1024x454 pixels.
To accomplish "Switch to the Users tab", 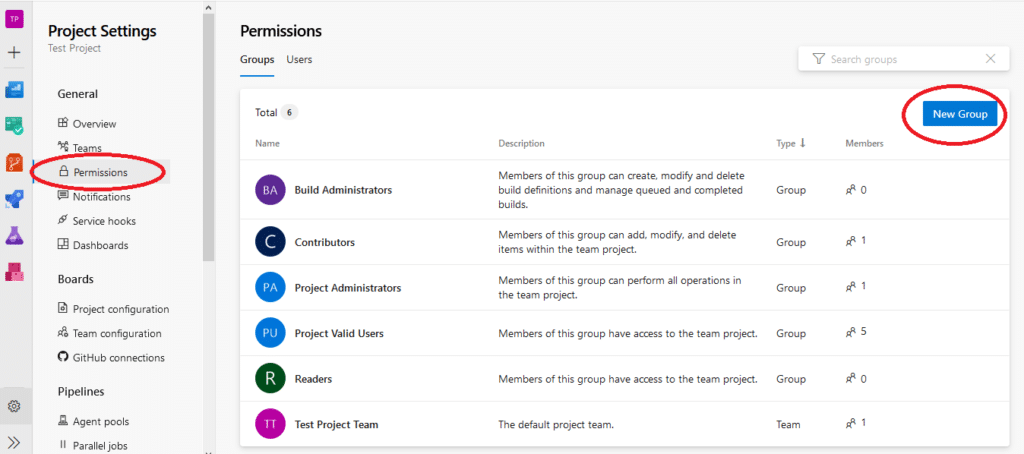I will pos(299,59).
